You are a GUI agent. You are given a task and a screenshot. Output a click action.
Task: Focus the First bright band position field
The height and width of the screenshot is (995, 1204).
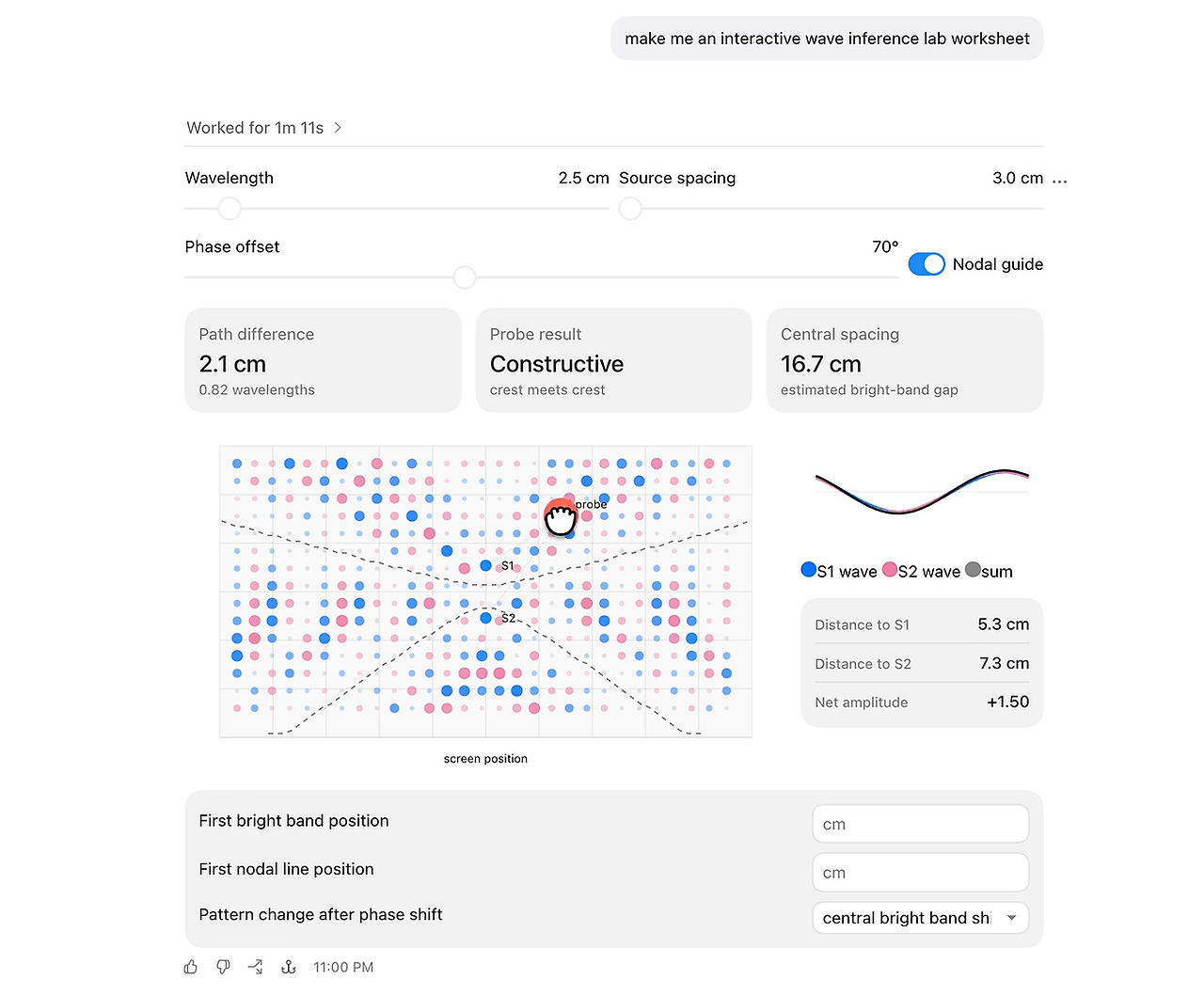(920, 824)
